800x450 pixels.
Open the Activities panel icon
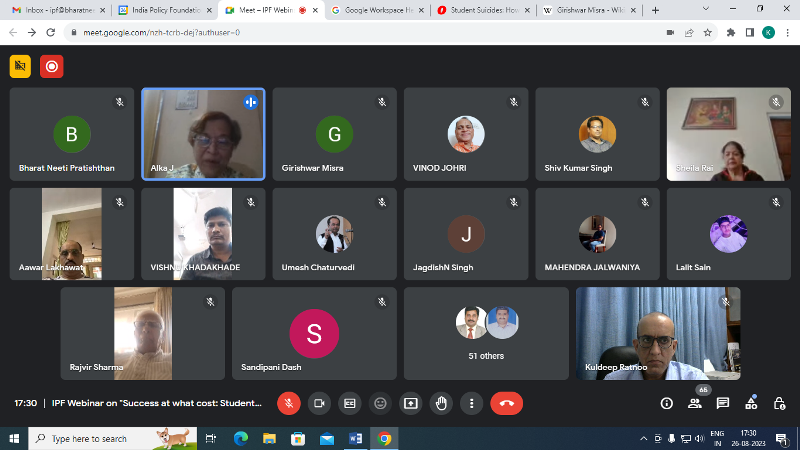pyautogui.click(x=751, y=403)
